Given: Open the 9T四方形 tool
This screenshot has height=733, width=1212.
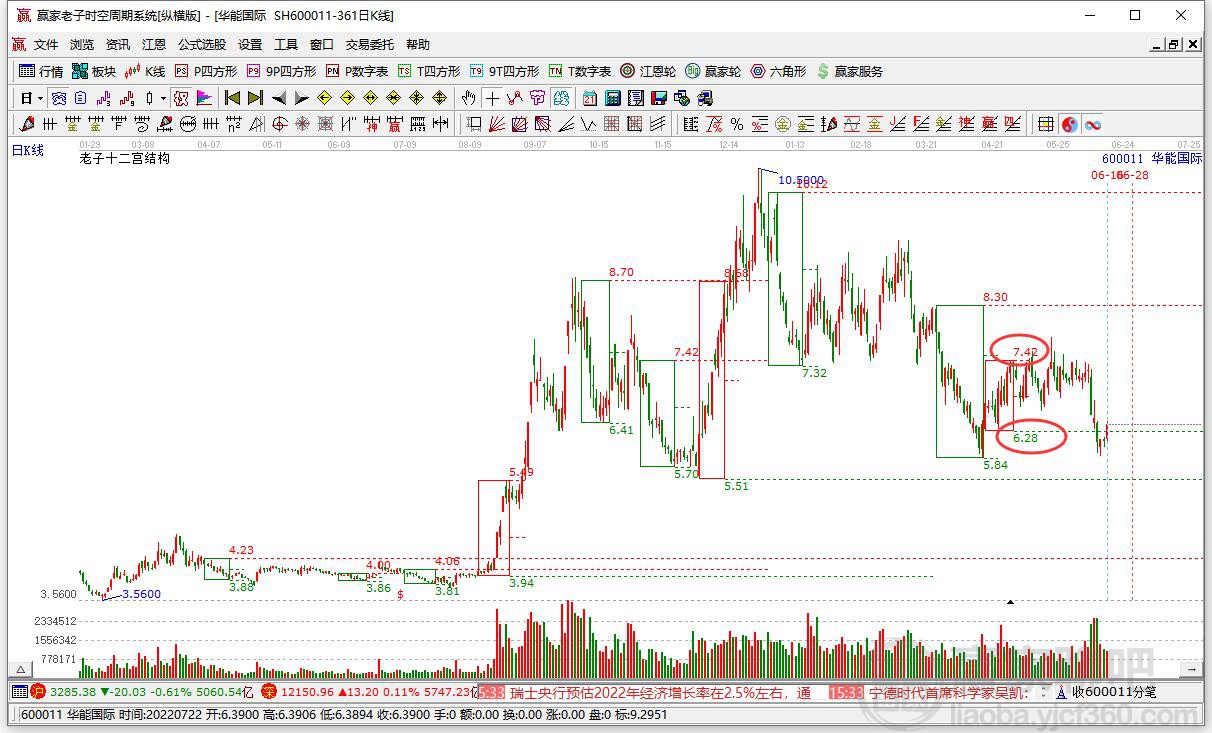Looking at the screenshot, I should [504, 71].
